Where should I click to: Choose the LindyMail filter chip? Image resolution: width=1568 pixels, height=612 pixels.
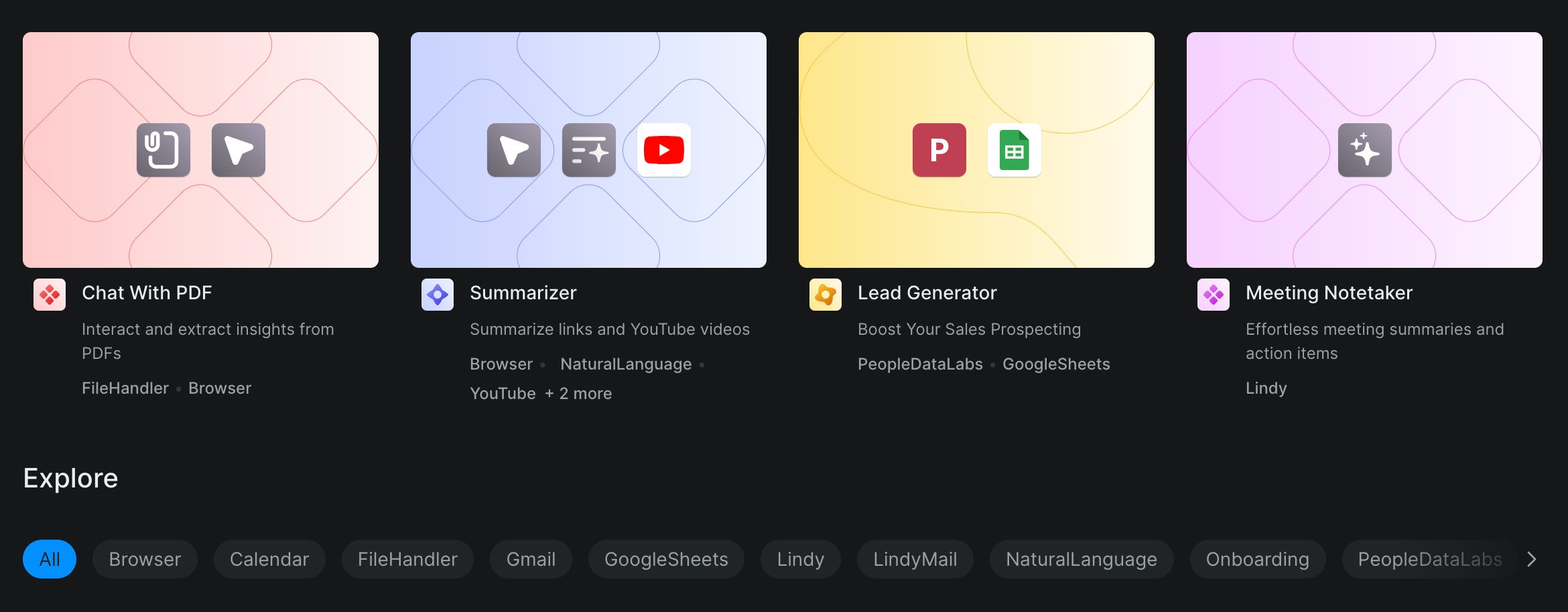(x=915, y=559)
